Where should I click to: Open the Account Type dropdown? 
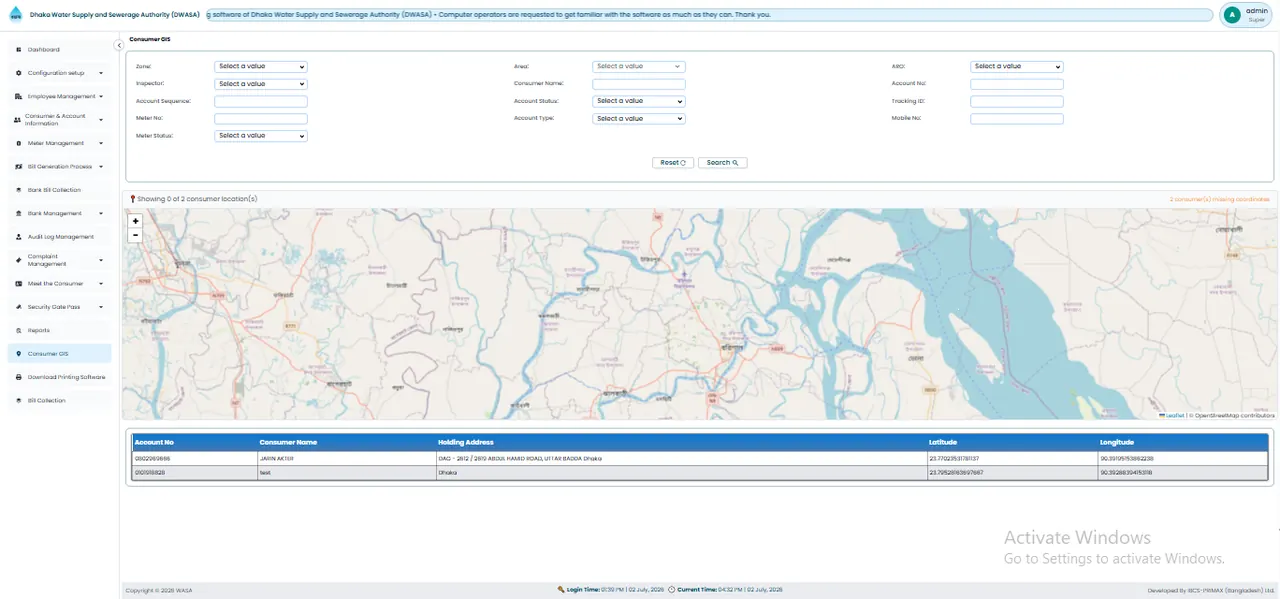pyautogui.click(x=639, y=119)
